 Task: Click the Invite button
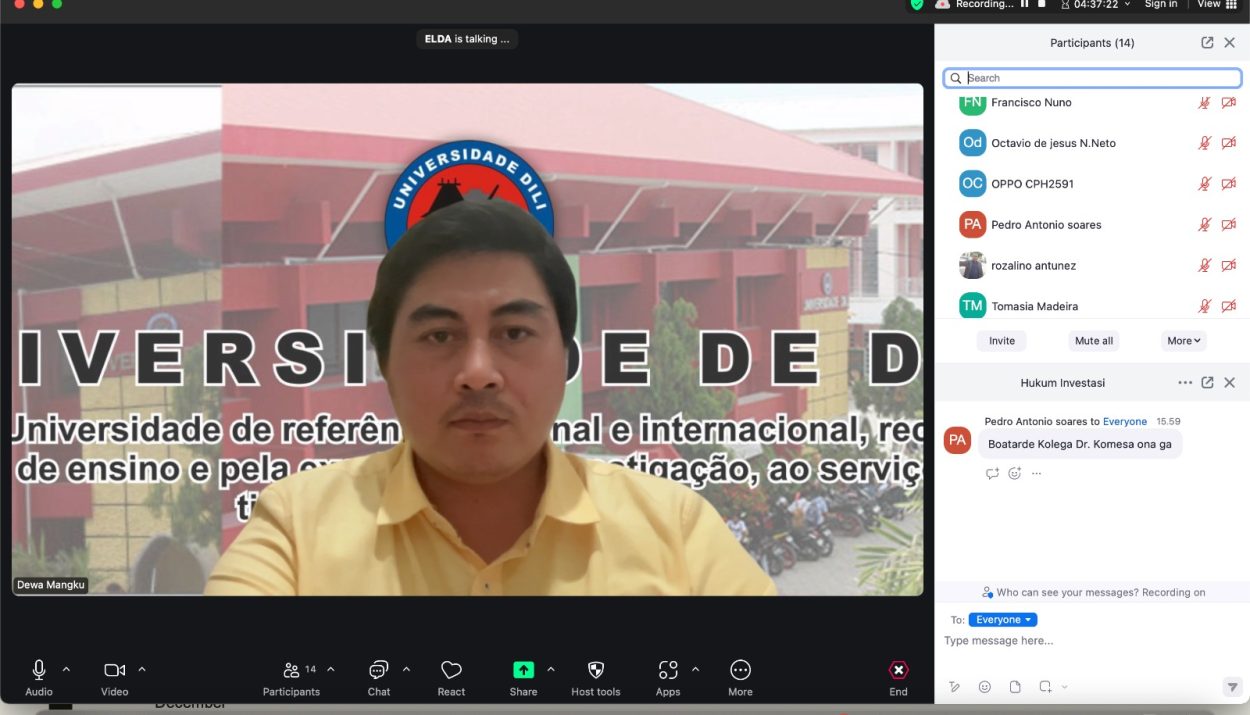click(x=1001, y=340)
